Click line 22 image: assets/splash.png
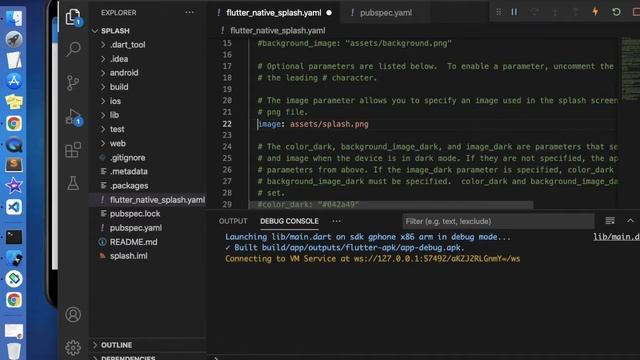The image size is (640, 360). [x=313, y=124]
